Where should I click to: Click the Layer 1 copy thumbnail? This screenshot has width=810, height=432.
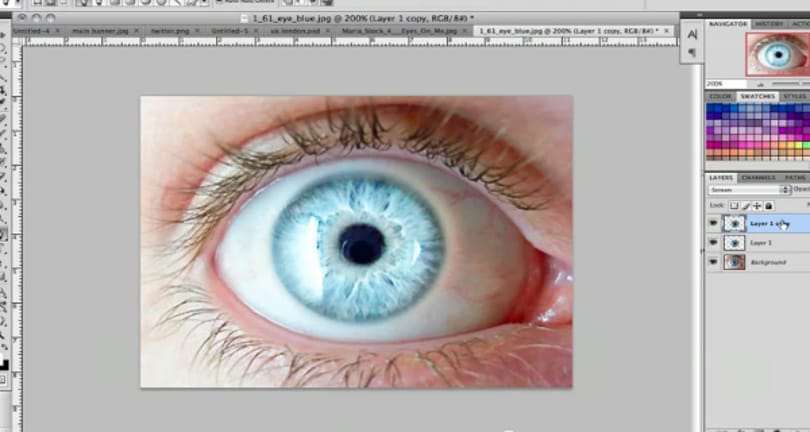[x=734, y=223]
